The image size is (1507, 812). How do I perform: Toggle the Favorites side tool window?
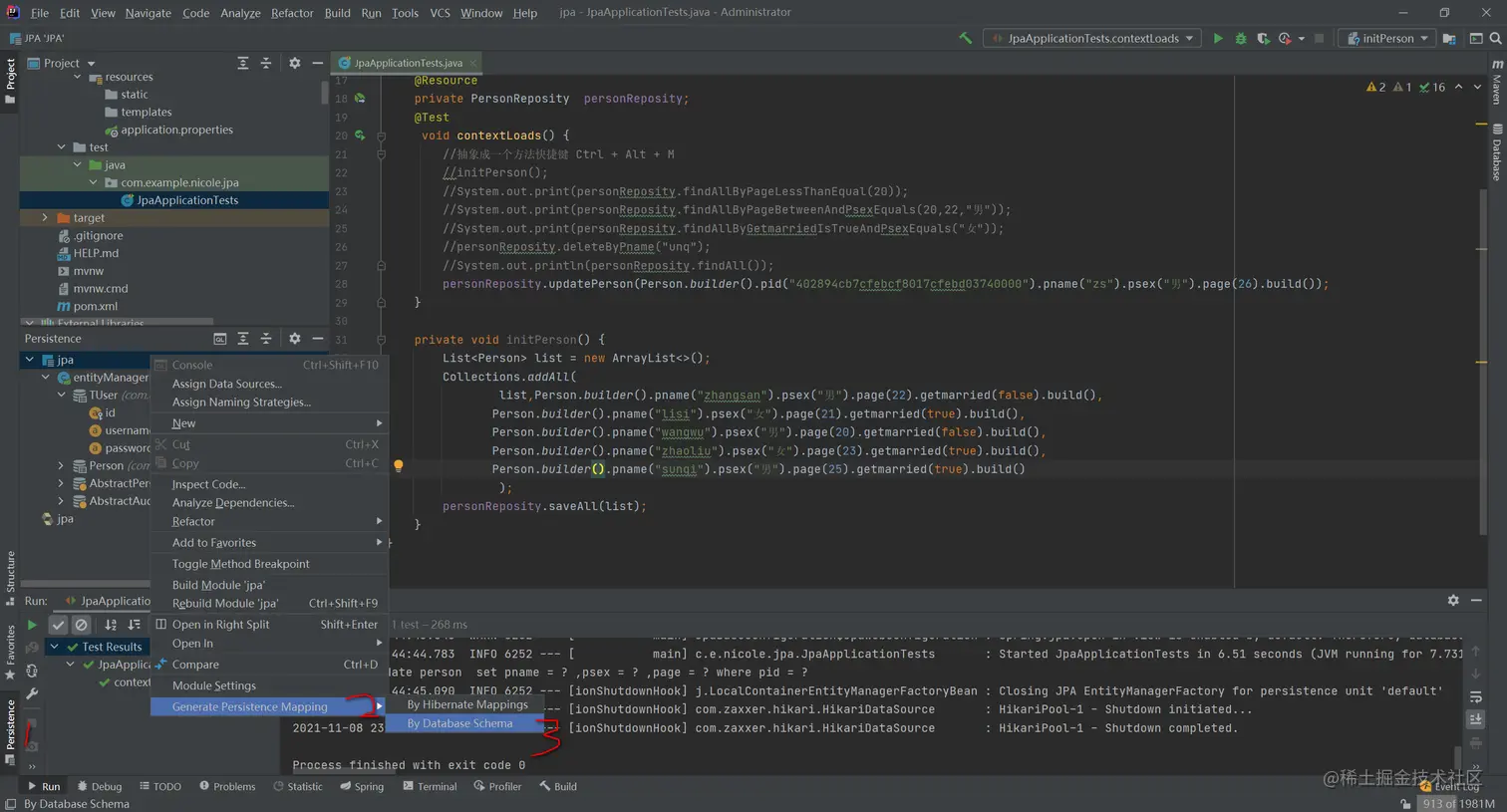coord(10,652)
